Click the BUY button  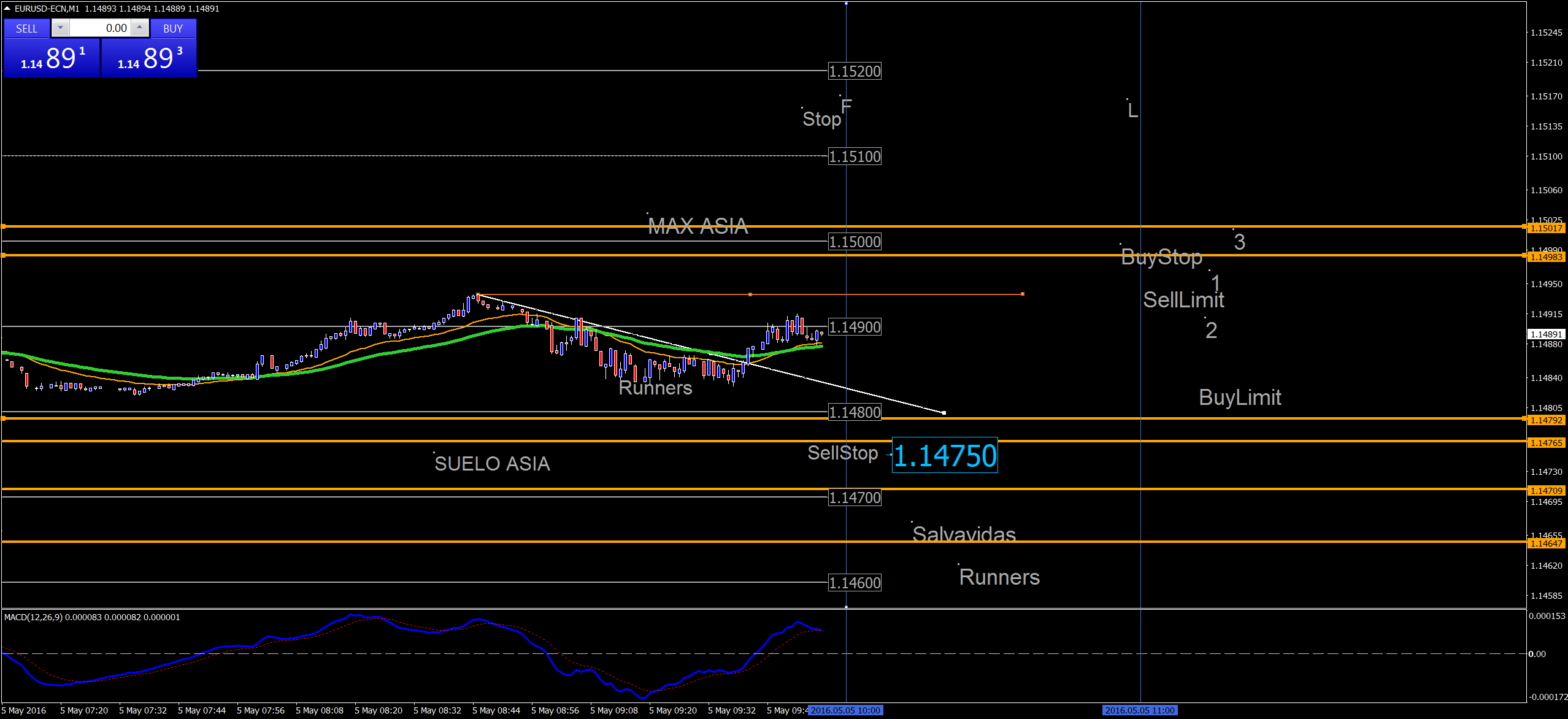pos(173,28)
